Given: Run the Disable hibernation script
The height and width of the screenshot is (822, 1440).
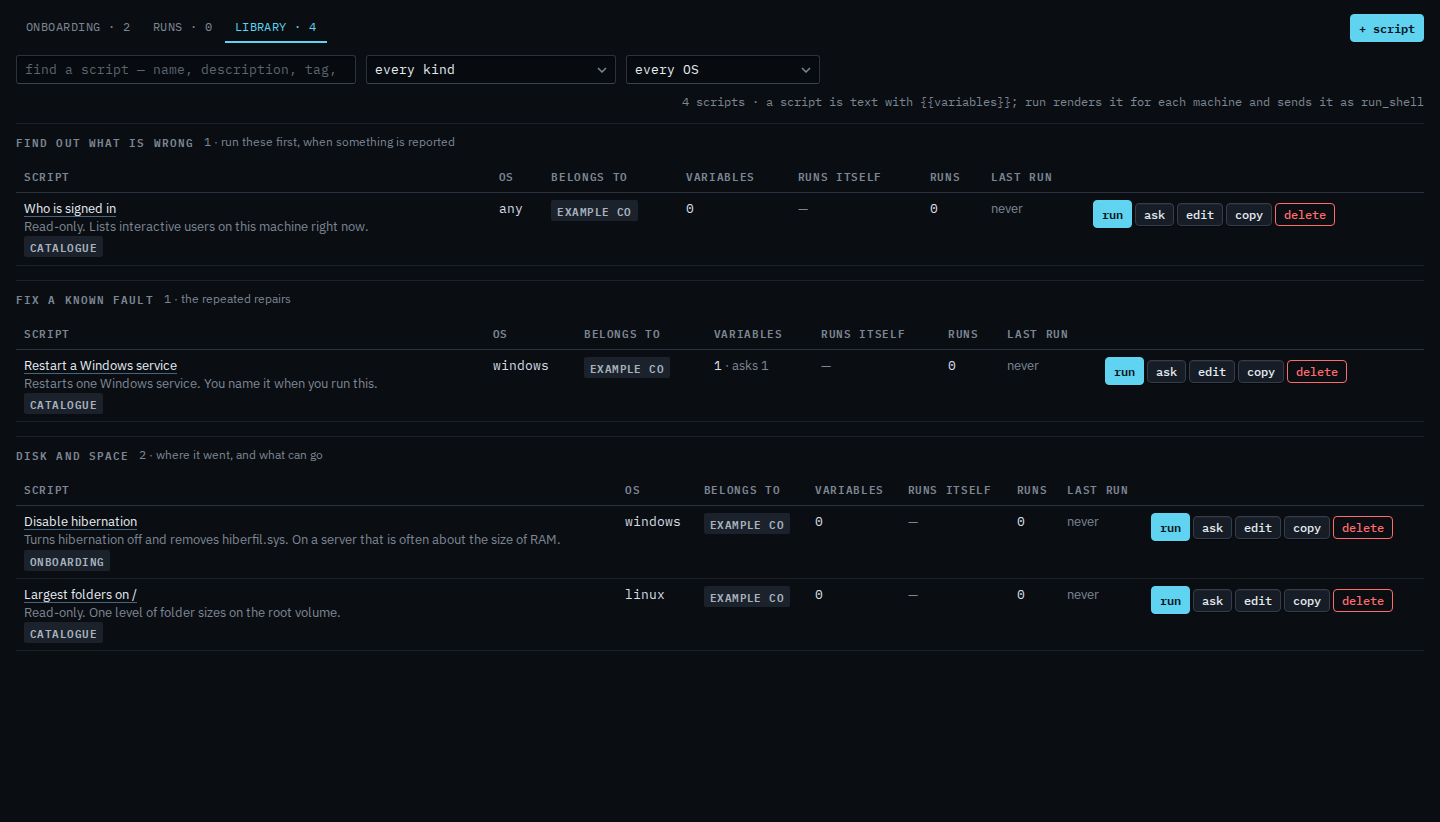Looking at the screenshot, I should pos(1170,527).
